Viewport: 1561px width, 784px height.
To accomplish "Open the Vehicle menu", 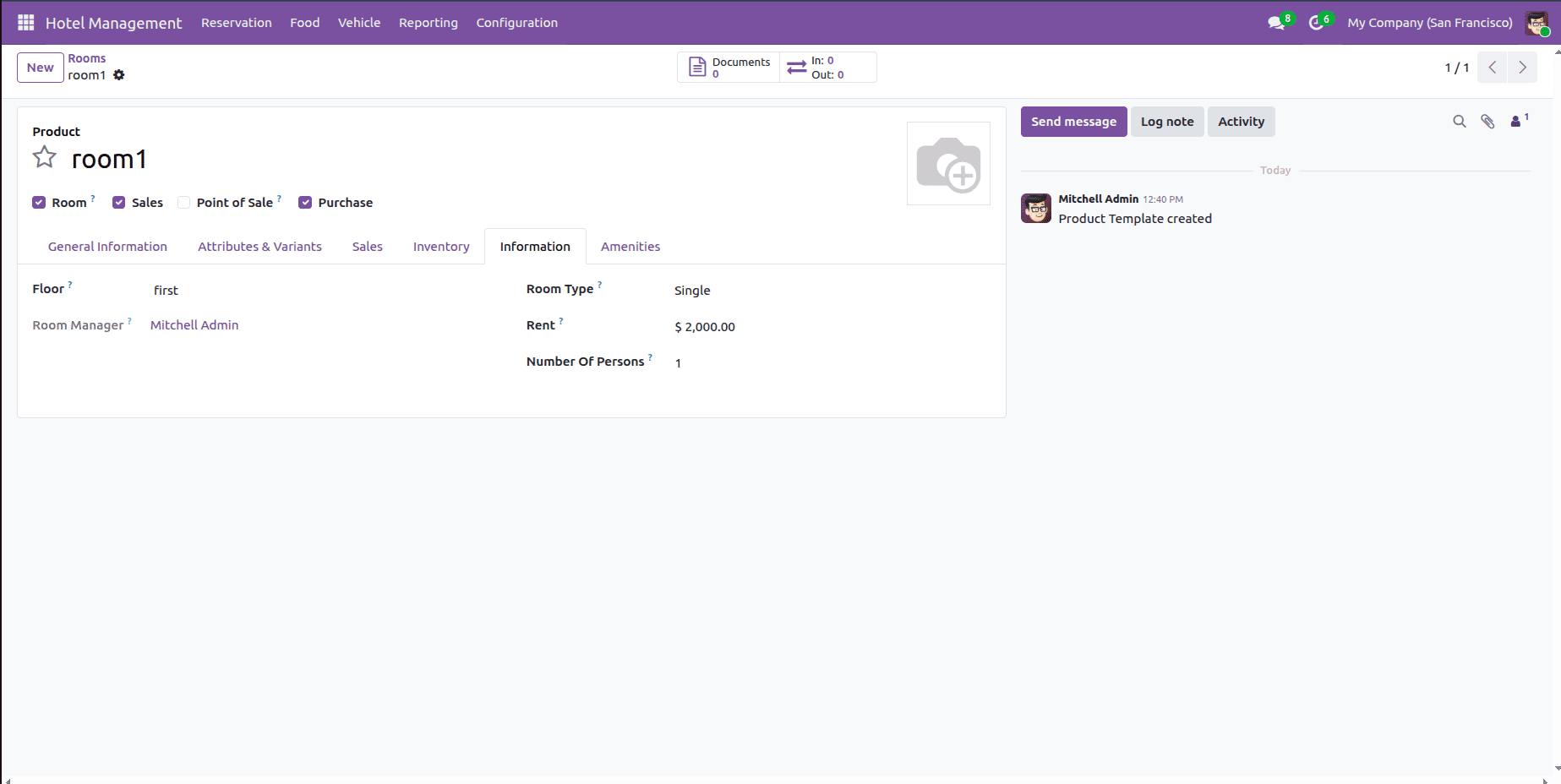I will click(x=359, y=23).
